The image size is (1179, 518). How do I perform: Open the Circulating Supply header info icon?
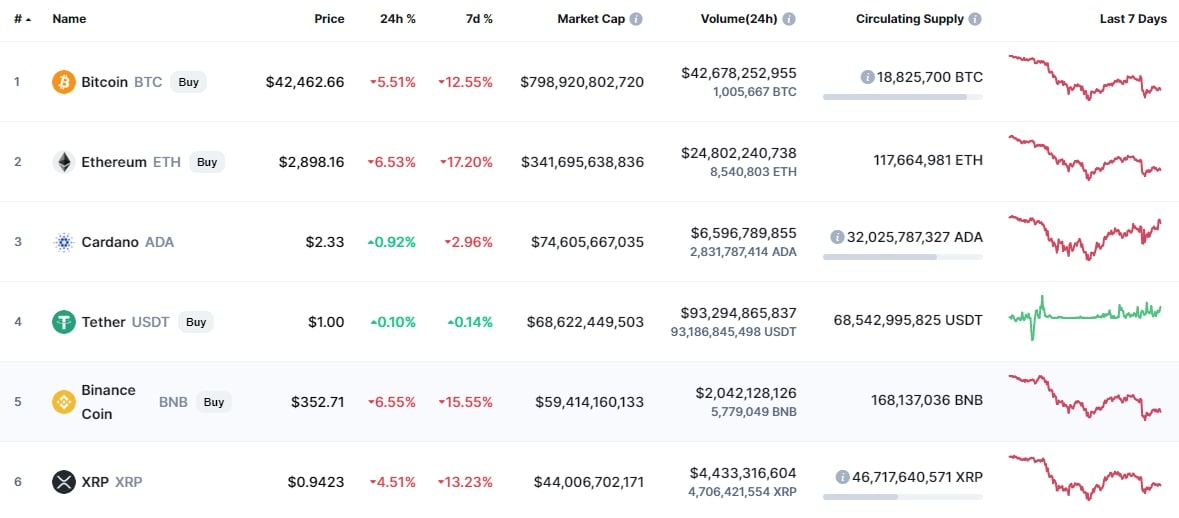point(975,19)
